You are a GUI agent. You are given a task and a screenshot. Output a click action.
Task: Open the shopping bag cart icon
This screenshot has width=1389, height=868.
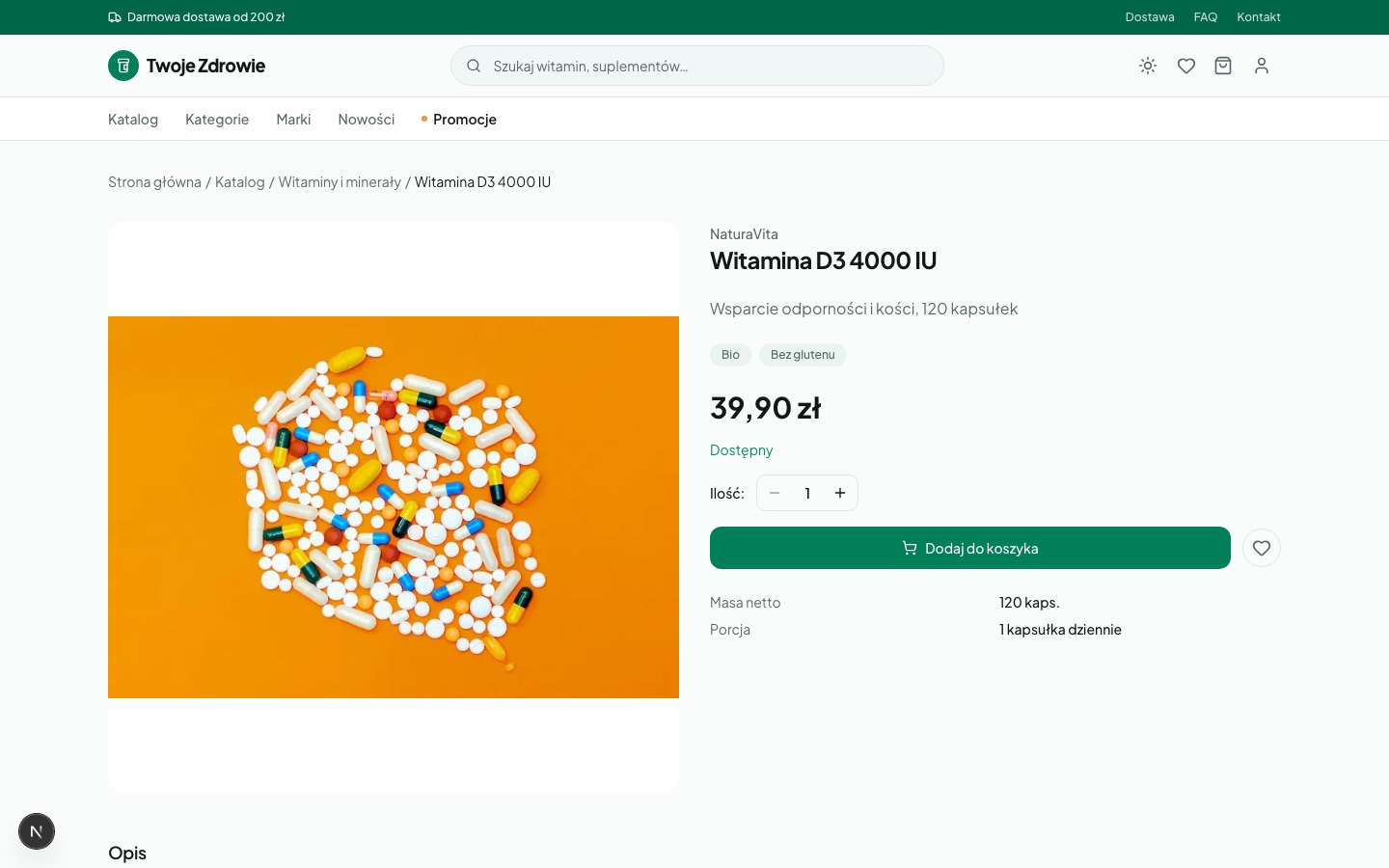coord(1223,66)
